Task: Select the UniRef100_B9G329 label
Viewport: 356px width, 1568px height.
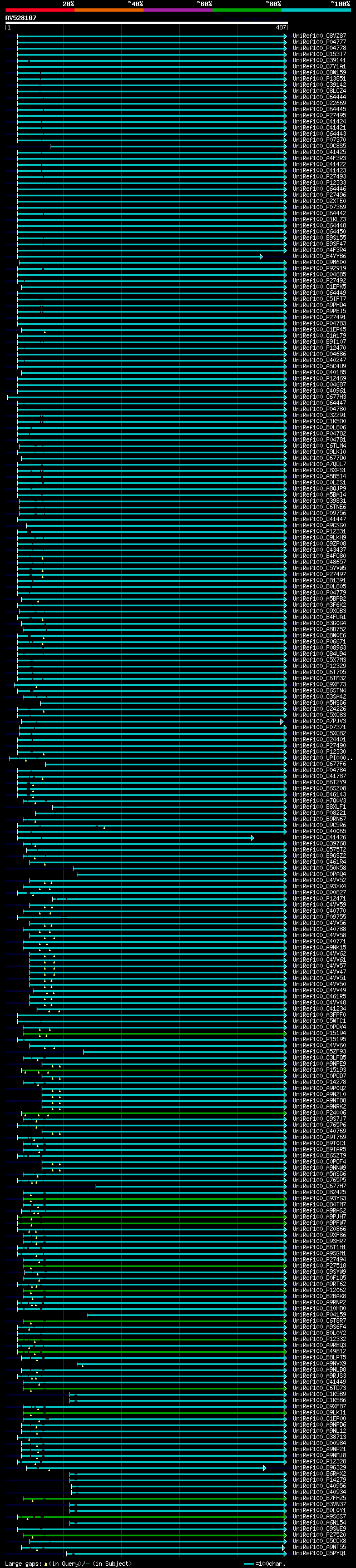Action: click(319, 1468)
